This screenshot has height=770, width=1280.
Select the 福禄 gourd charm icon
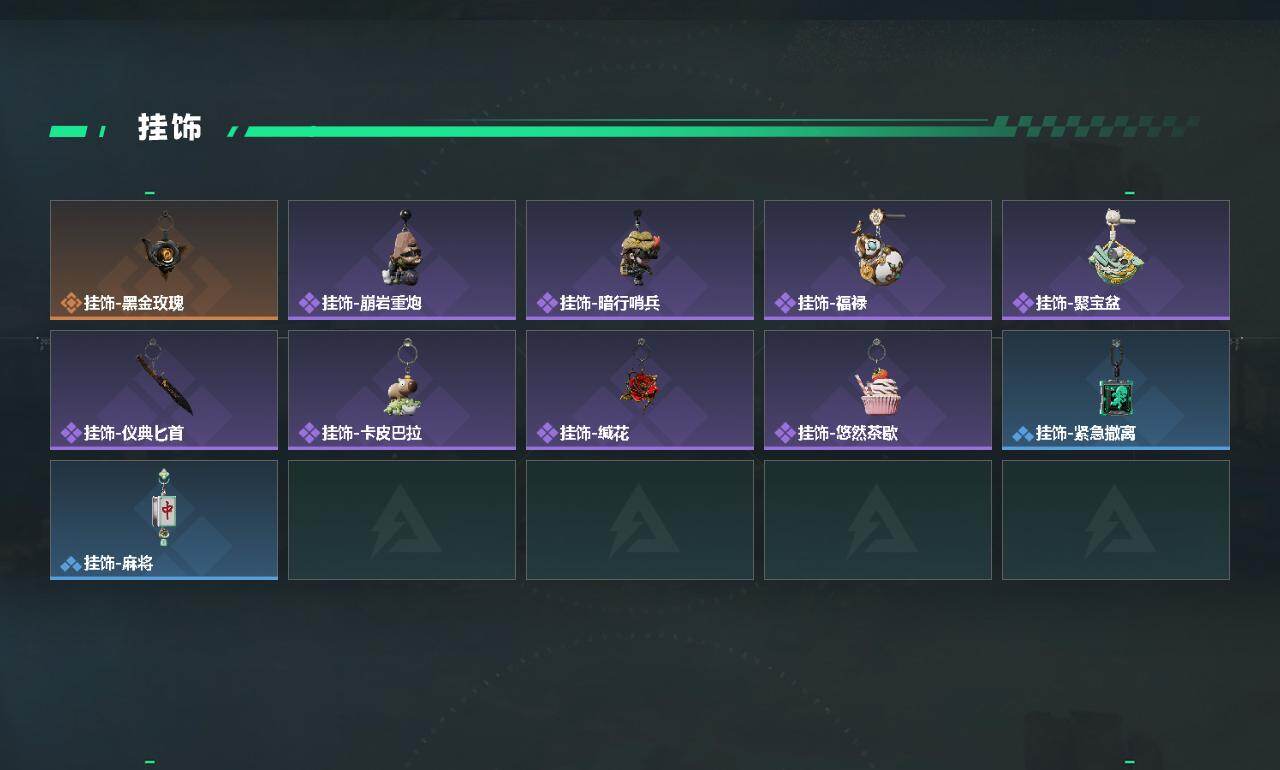tap(879, 246)
